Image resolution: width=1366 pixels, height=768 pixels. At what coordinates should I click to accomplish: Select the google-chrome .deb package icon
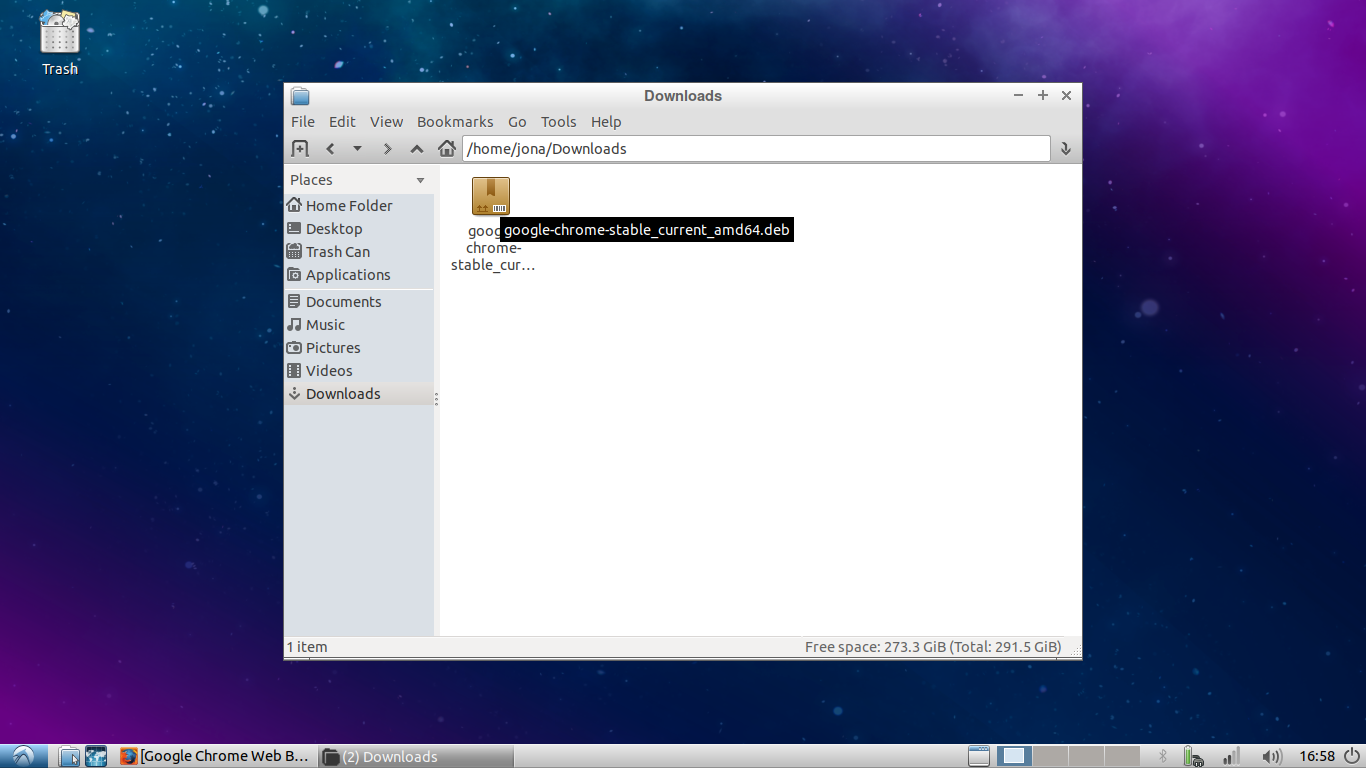[491, 196]
